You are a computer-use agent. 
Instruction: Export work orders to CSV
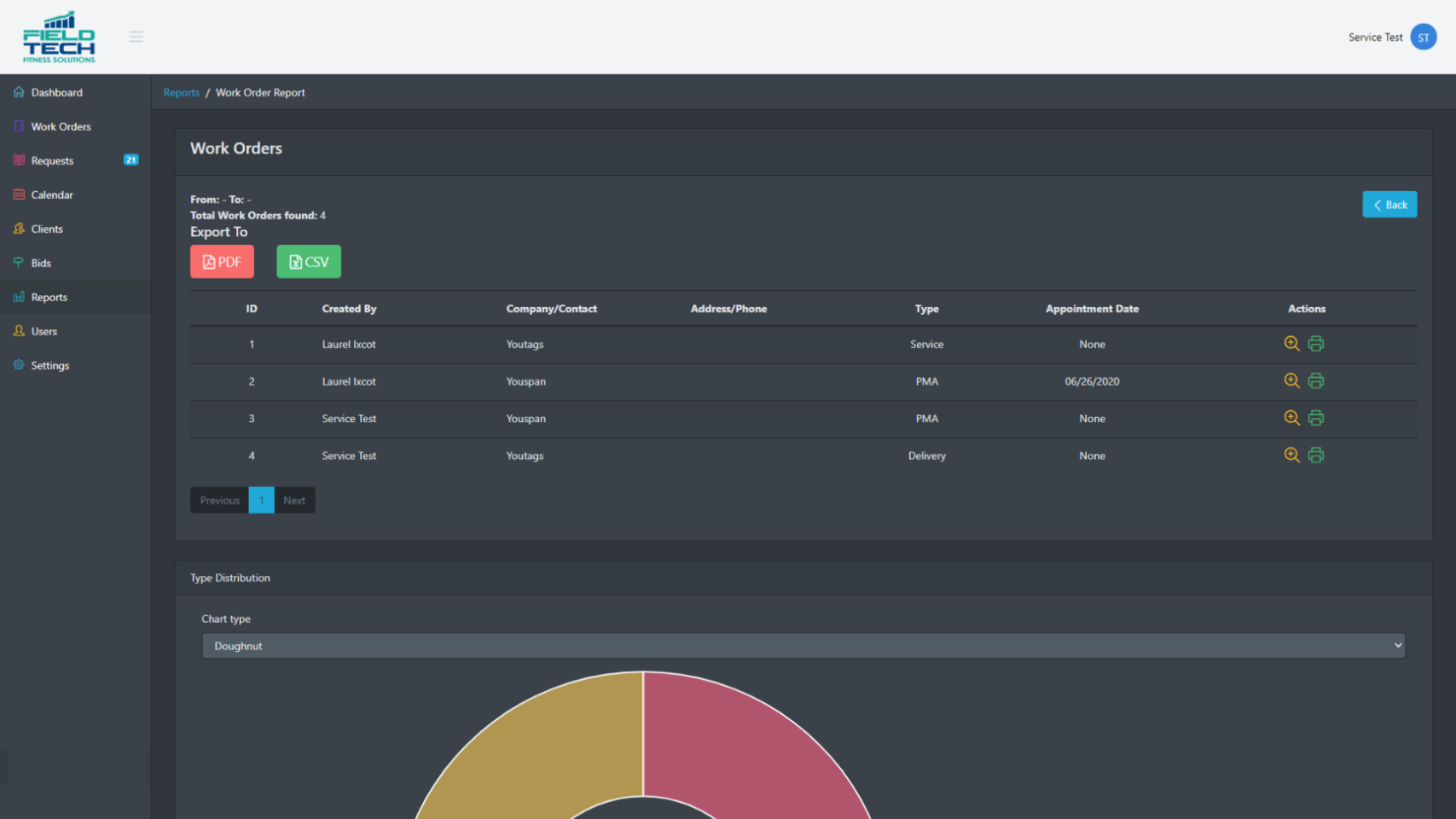click(309, 262)
